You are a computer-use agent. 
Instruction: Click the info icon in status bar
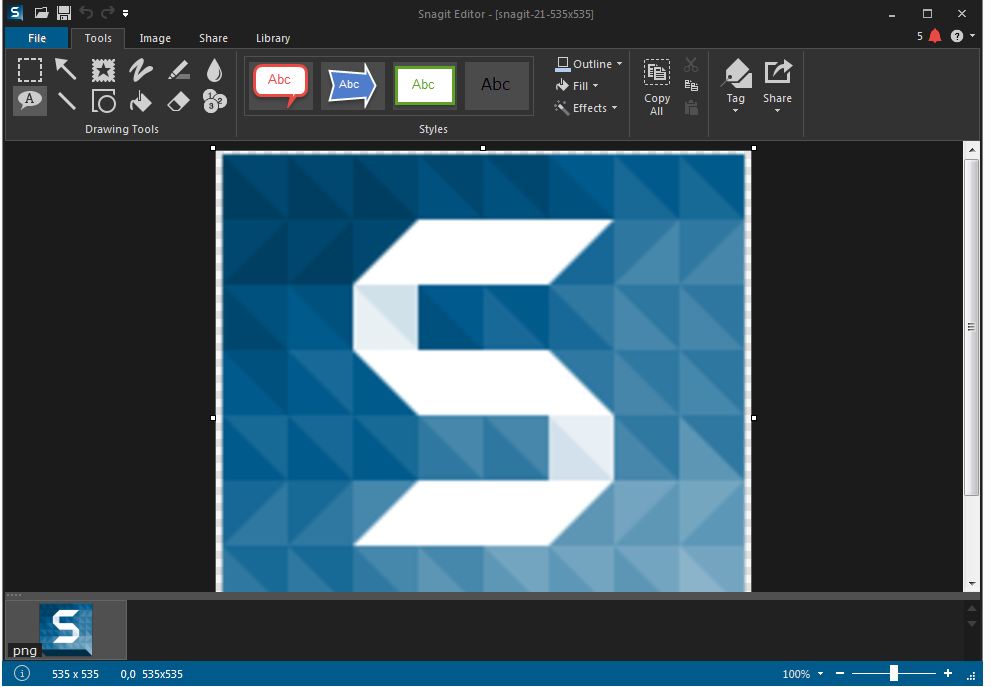(21, 673)
